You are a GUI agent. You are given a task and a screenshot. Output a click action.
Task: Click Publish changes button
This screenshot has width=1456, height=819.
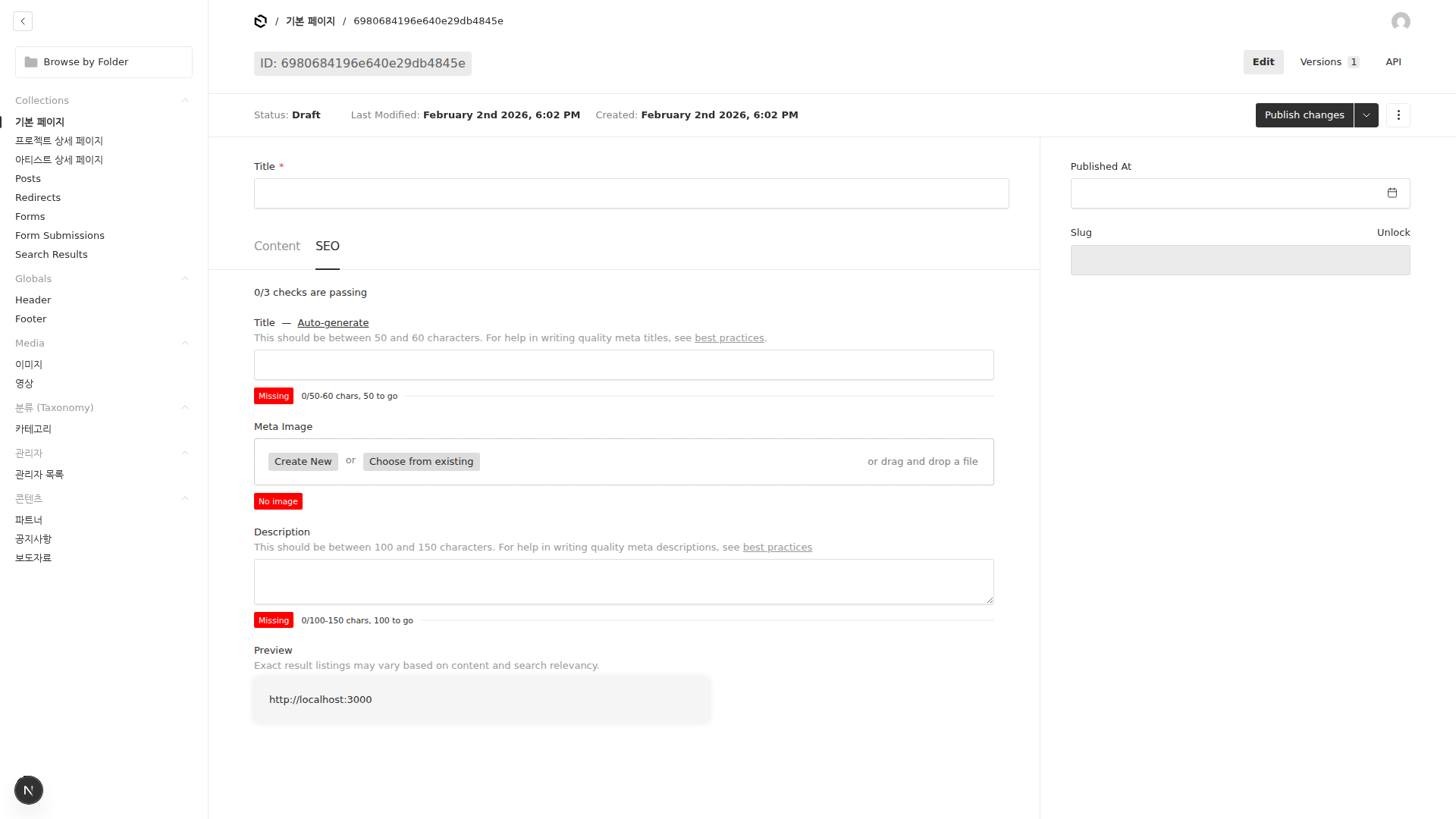[1304, 115]
